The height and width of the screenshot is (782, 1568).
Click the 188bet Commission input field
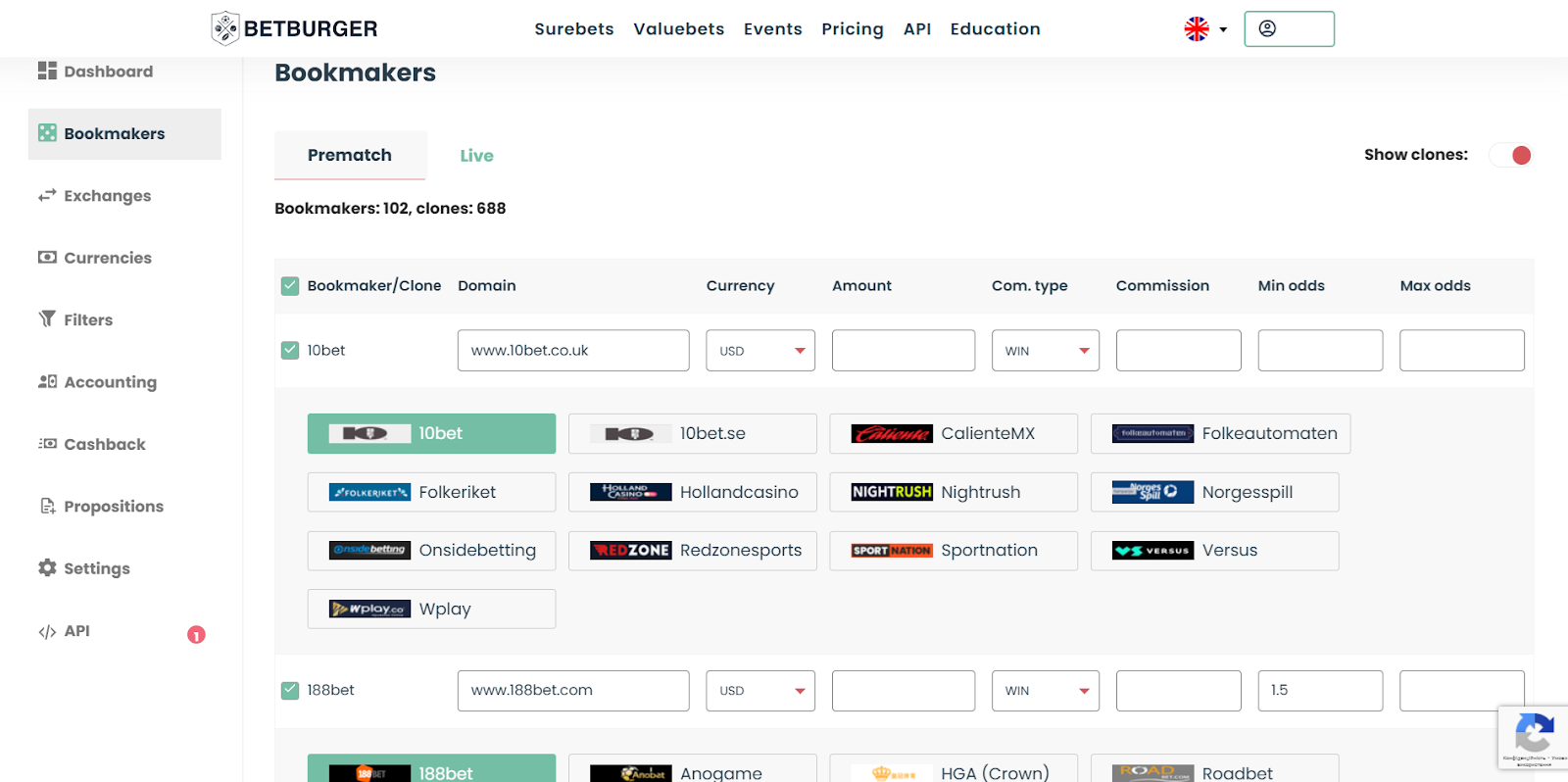point(1179,690)
